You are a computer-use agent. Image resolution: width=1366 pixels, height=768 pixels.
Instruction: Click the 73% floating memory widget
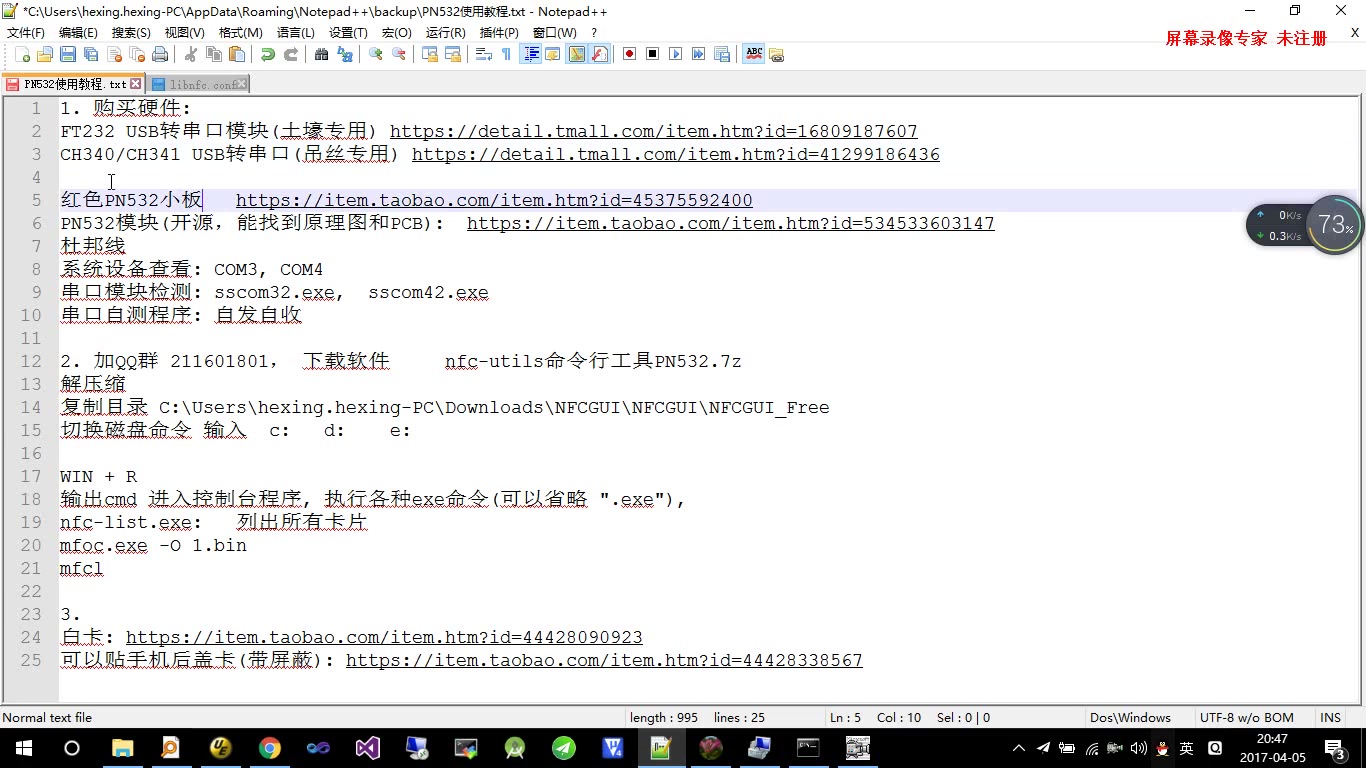(x=1335, y=224)
